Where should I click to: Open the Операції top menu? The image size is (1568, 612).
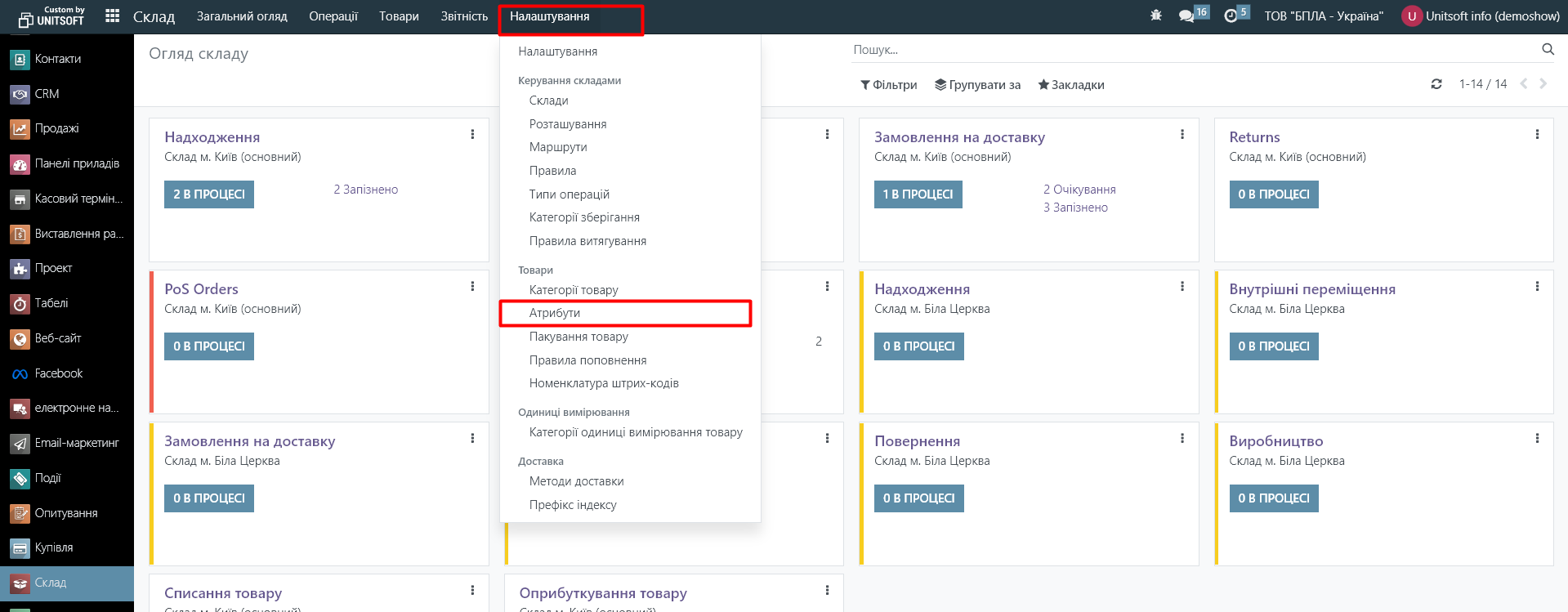click(x=333, y=16)
